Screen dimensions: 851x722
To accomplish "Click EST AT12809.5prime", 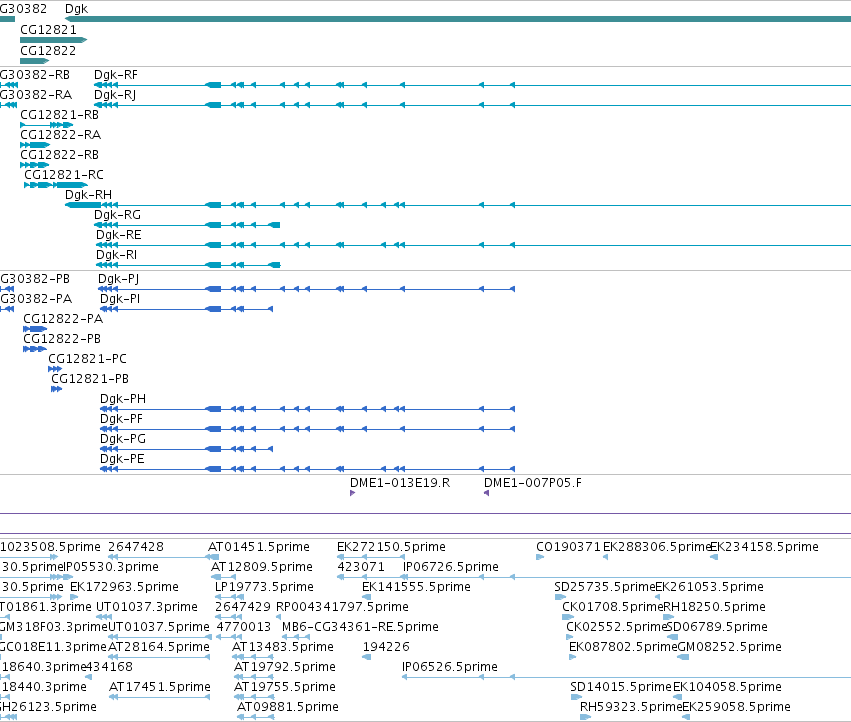I will [x=262, y=567].
